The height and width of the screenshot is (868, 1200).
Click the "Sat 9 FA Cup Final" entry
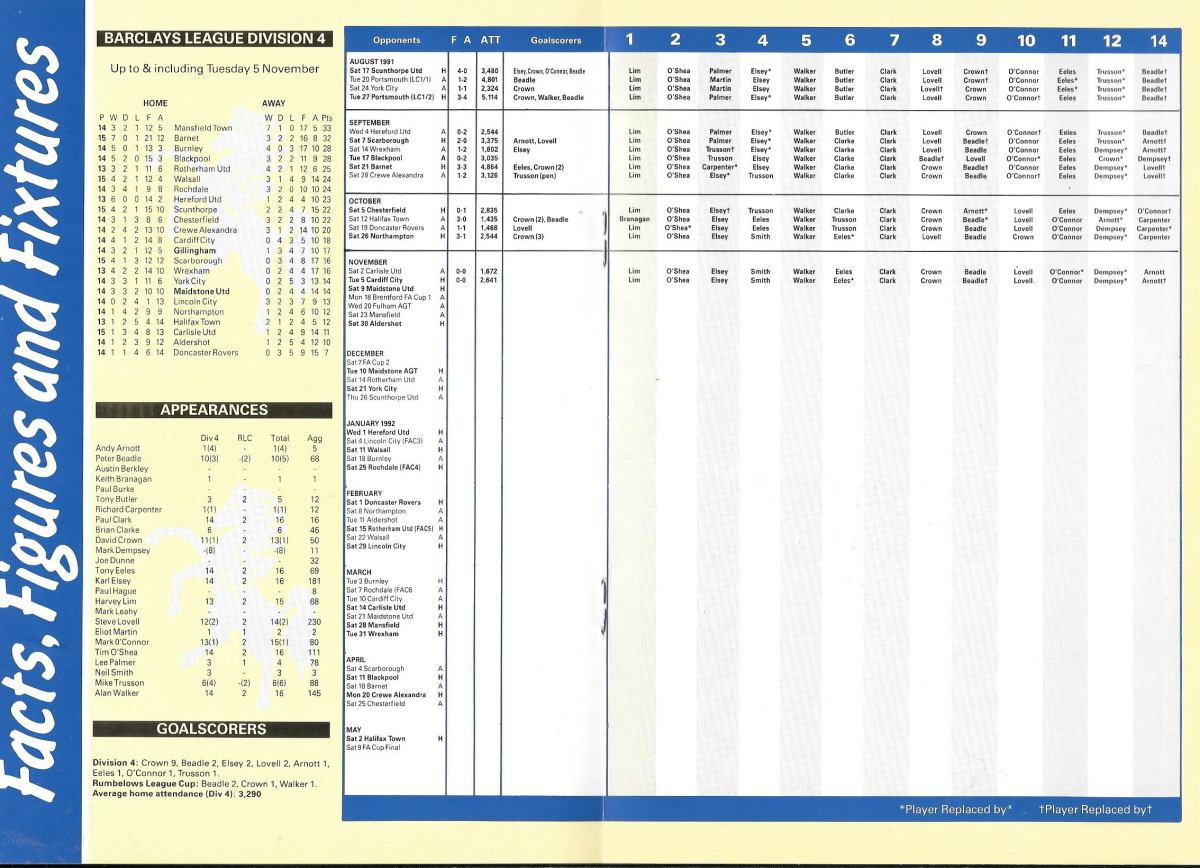pyautogui.click(x=372, y=748)
